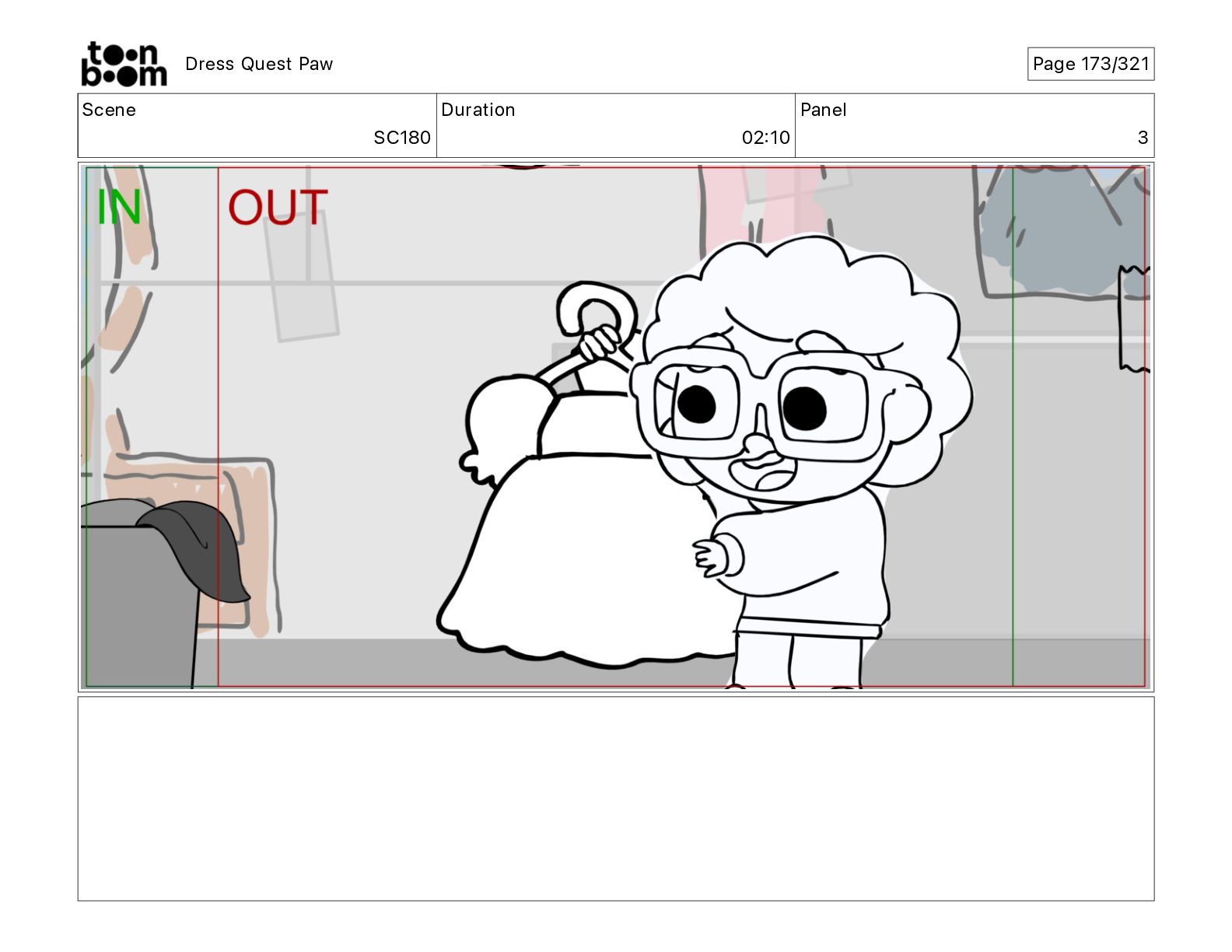Click the duration value '02:10'
This screenshot has width=1232, height=952.
pos(765,138)
